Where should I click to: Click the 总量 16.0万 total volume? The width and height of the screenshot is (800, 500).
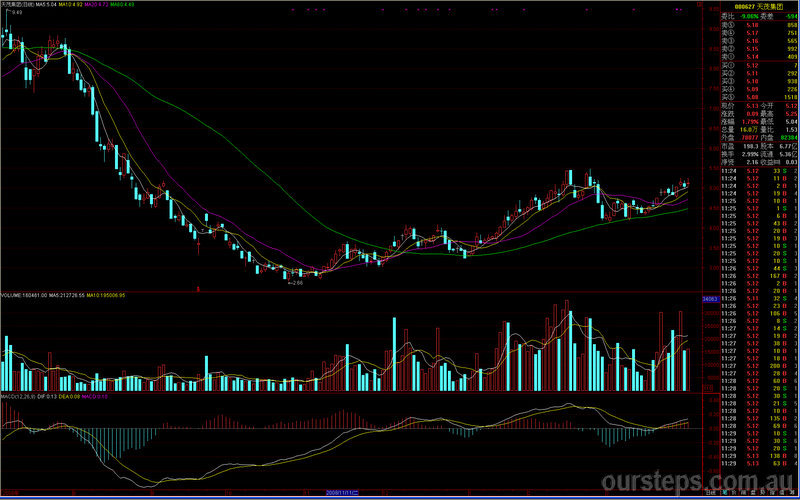tap(750, 130)
